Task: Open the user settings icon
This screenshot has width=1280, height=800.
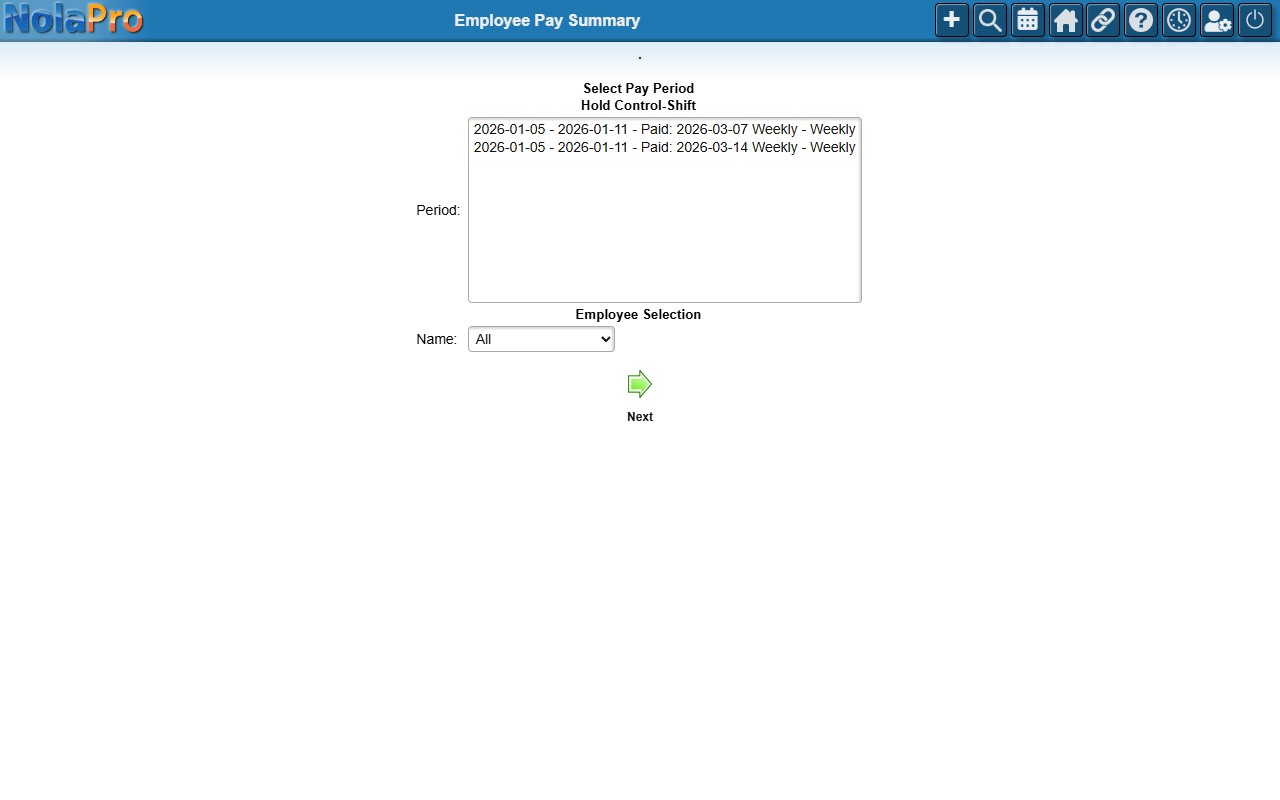Action: [x=1217, y=20]
